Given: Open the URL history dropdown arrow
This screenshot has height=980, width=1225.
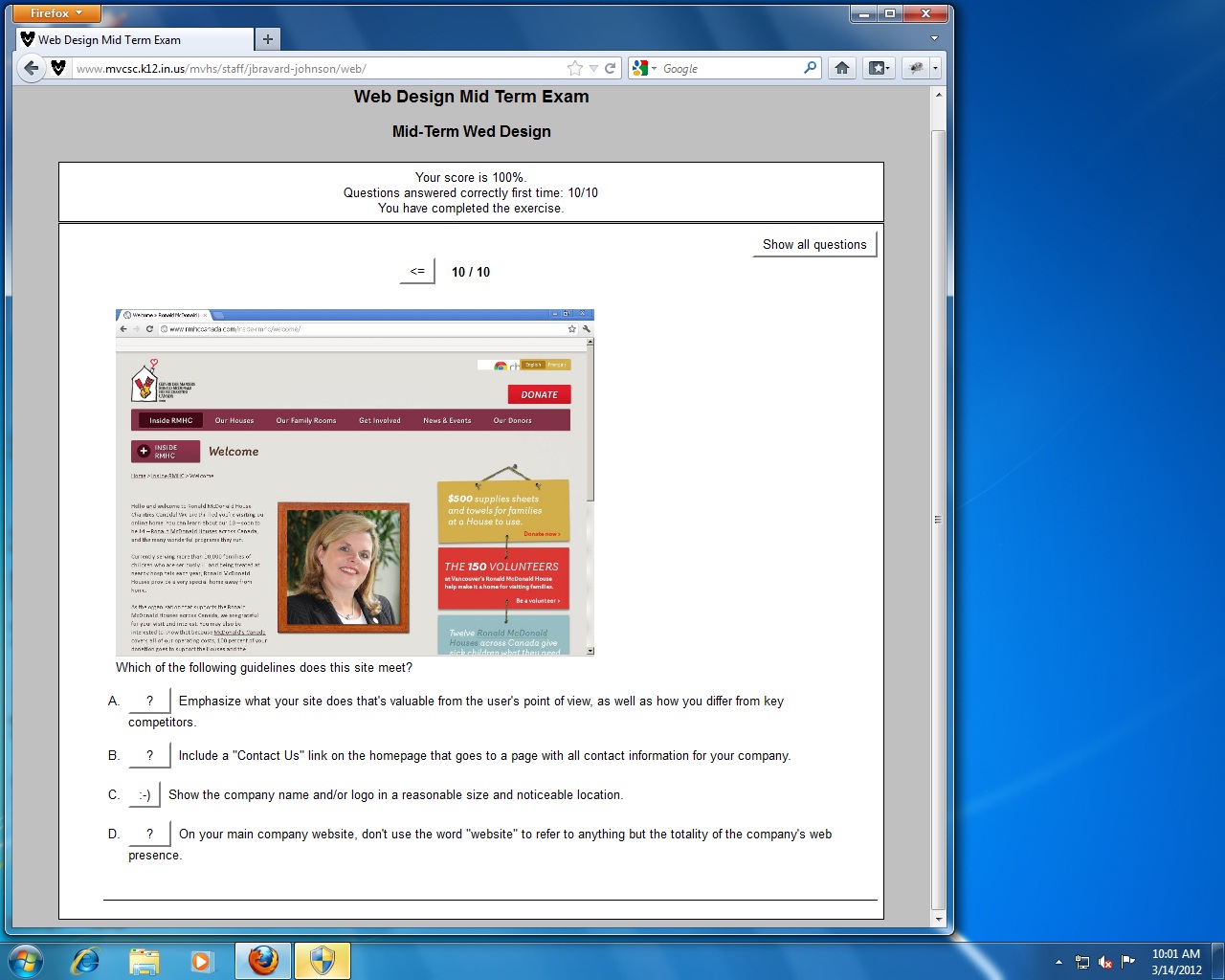Looking at the screenshot, I should click(593, 69).
